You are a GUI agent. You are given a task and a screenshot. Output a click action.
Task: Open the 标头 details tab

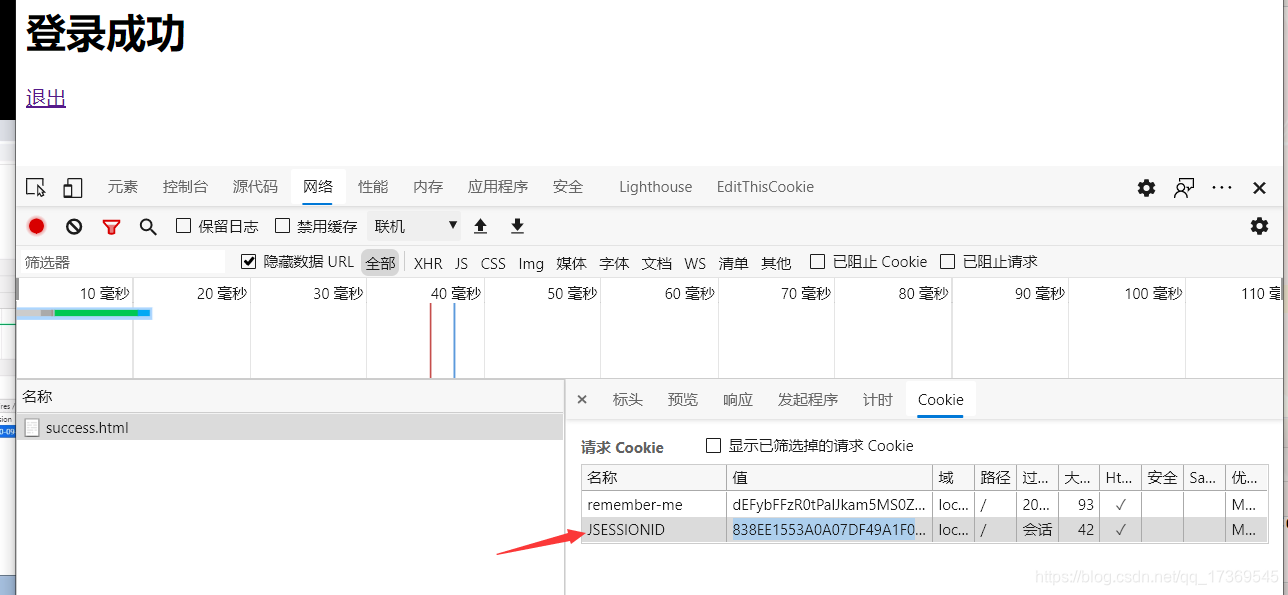tap(628, 400)
